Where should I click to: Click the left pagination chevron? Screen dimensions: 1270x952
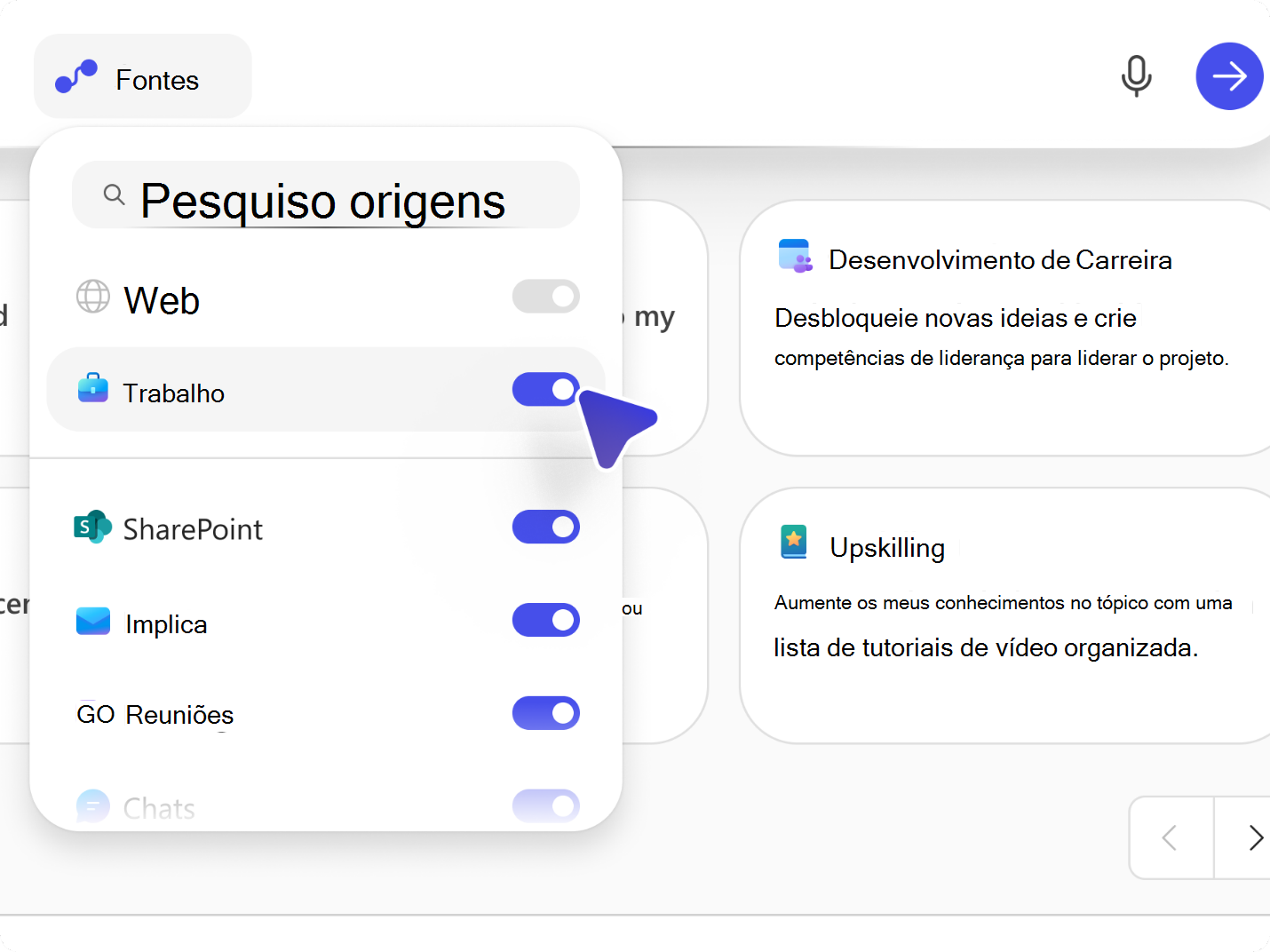[1171, 837]
